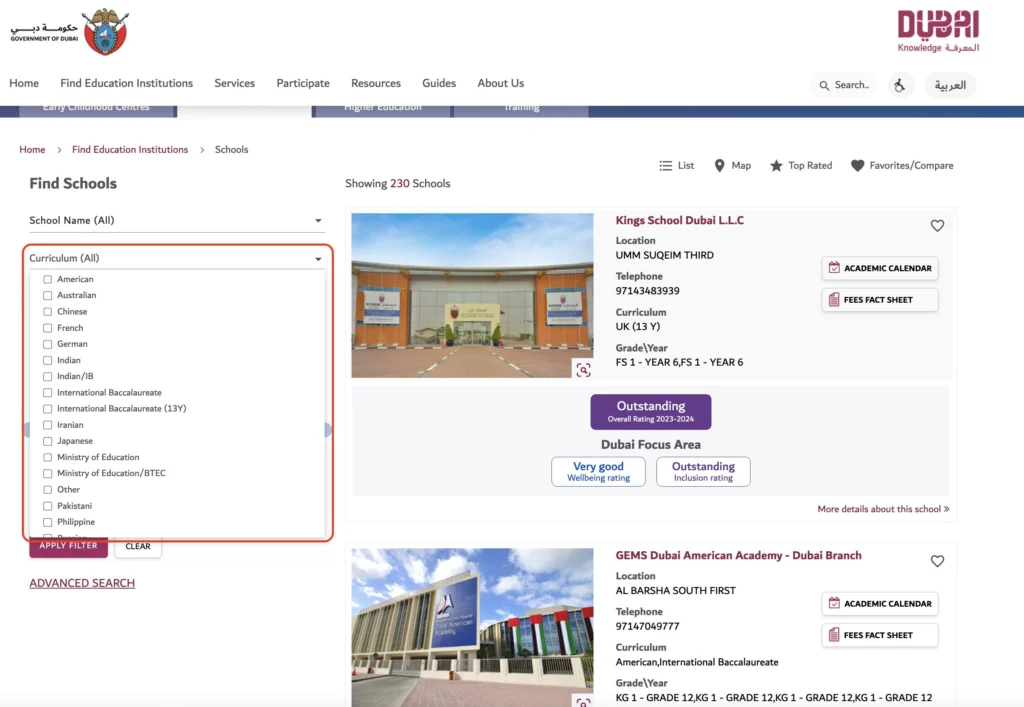
Task: Check the Chinese curriculum checkbox
Action: pyautogui.click(x=48, y=312)
